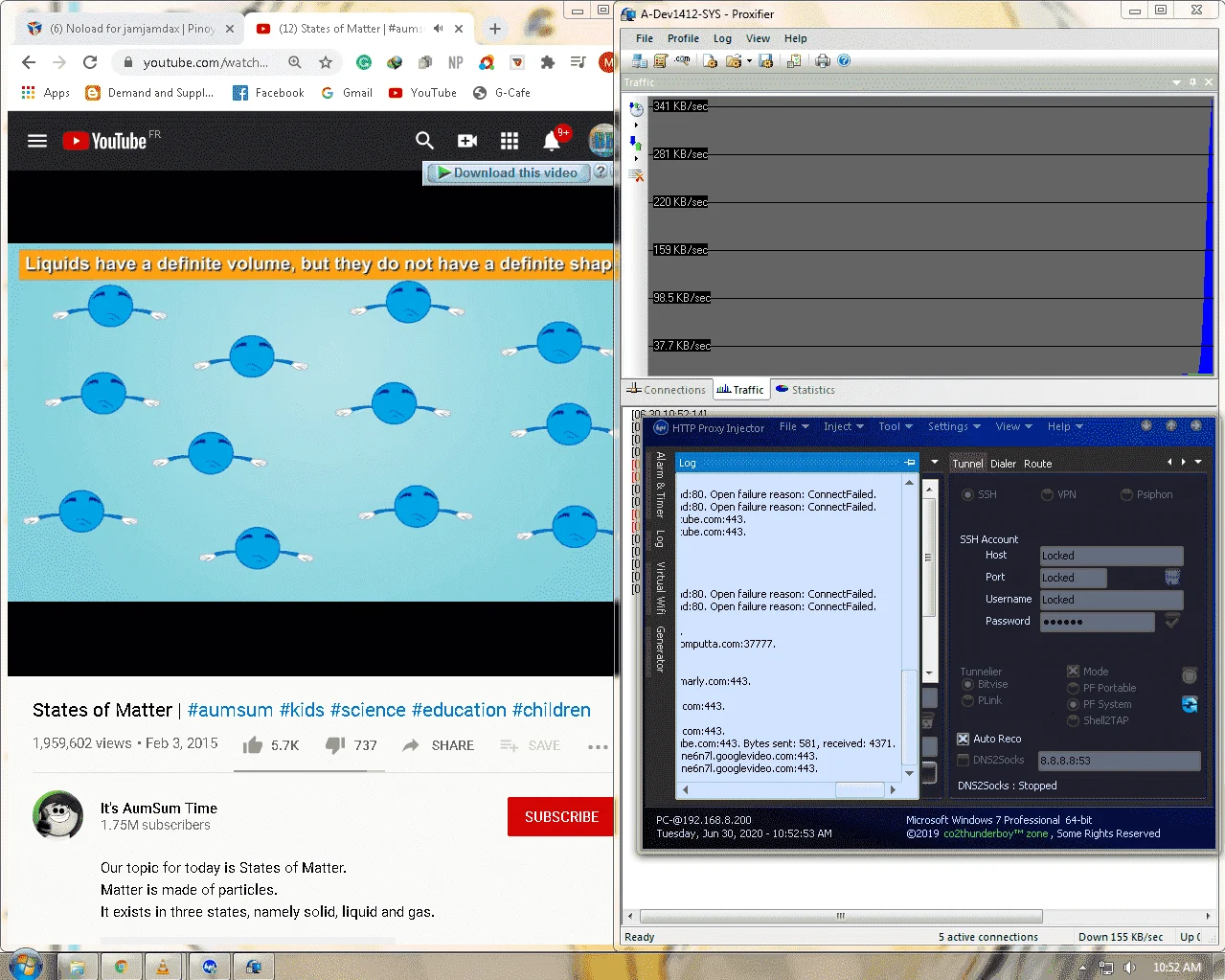Click the password check mark icon
Viewport: 1225px width, 980px height.
(x=1171, y=622)
